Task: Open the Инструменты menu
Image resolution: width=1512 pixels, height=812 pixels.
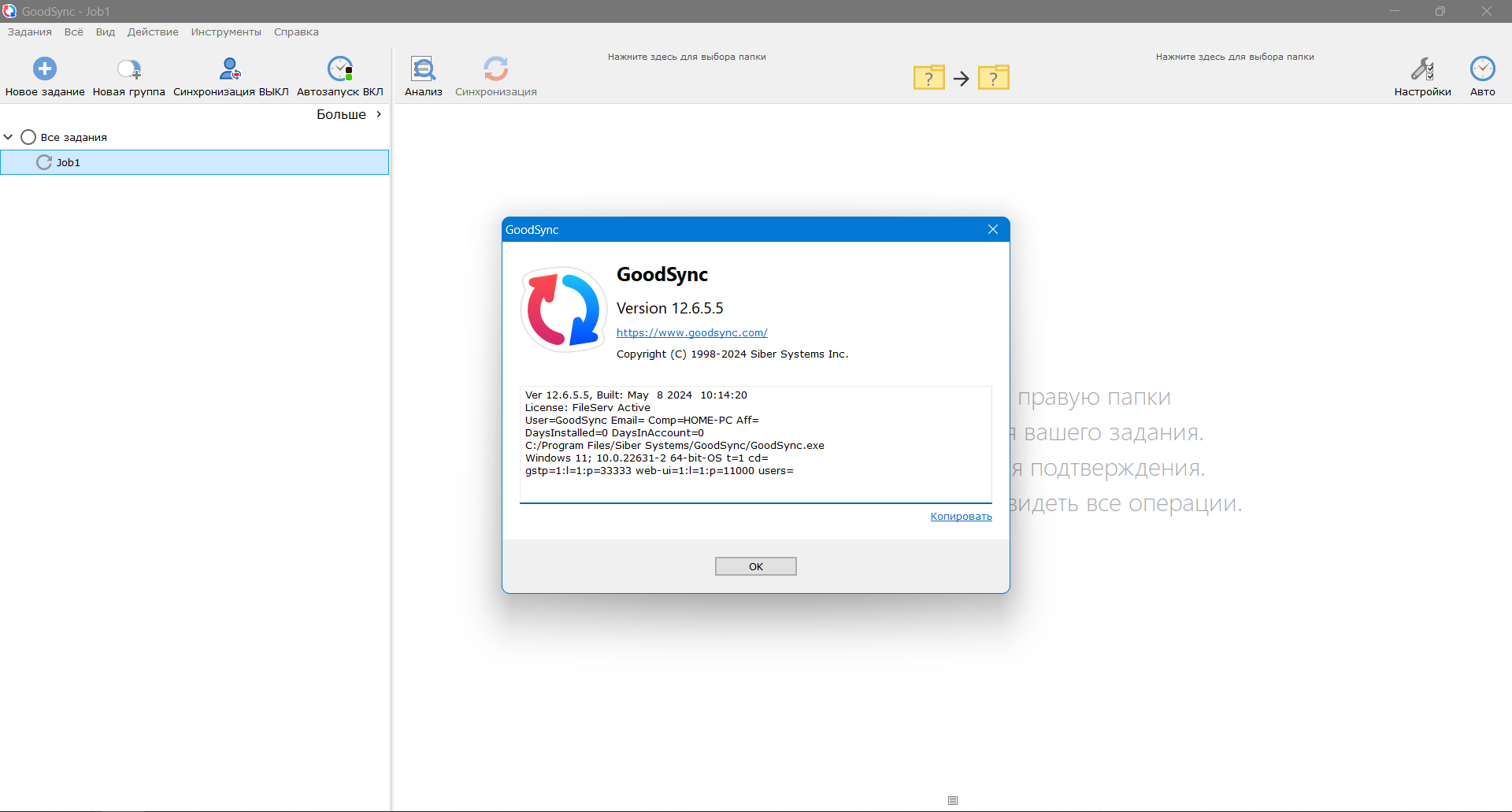Action: point(225,32)
